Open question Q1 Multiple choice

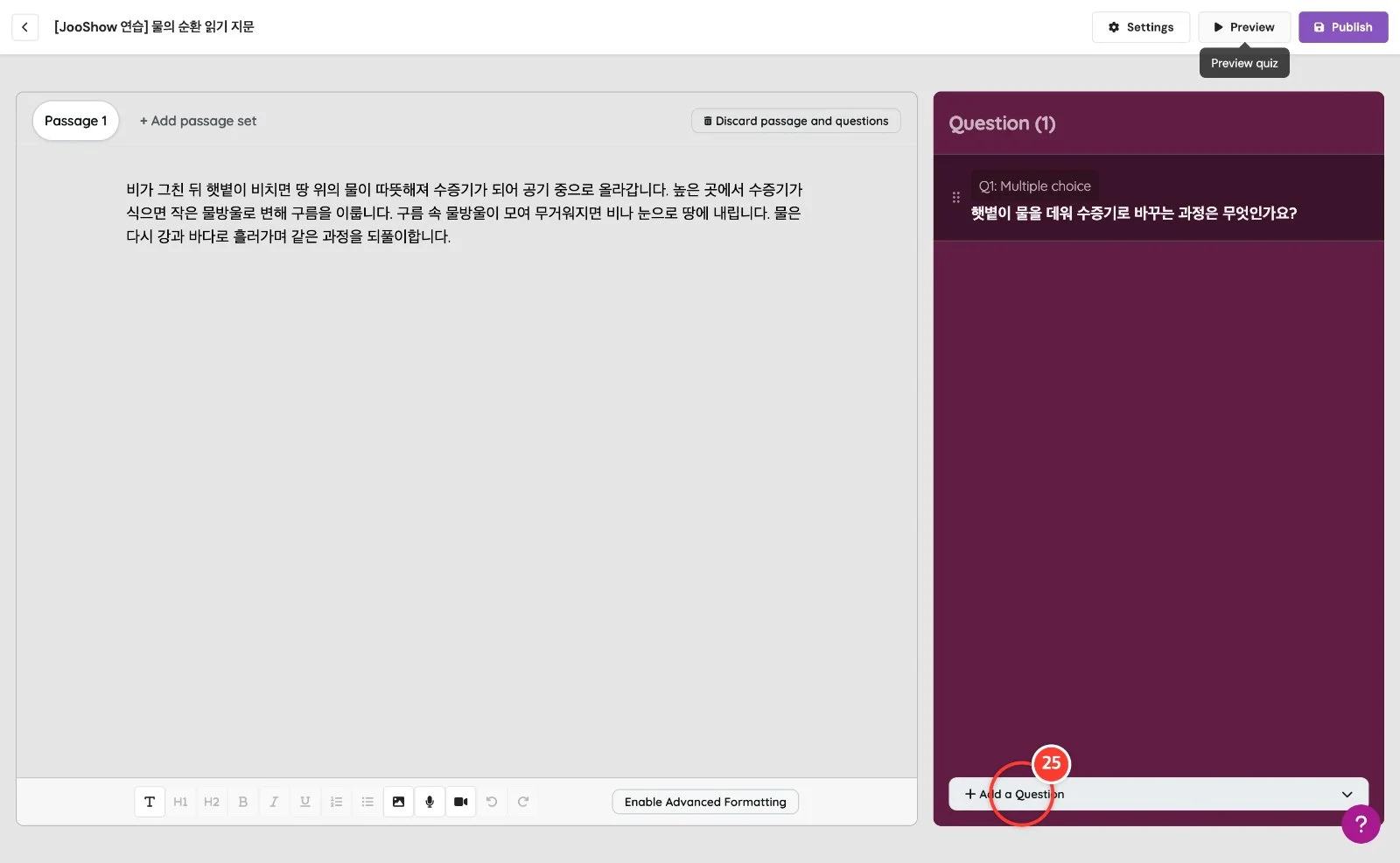pyautogui.click(x=1158, y=199)
